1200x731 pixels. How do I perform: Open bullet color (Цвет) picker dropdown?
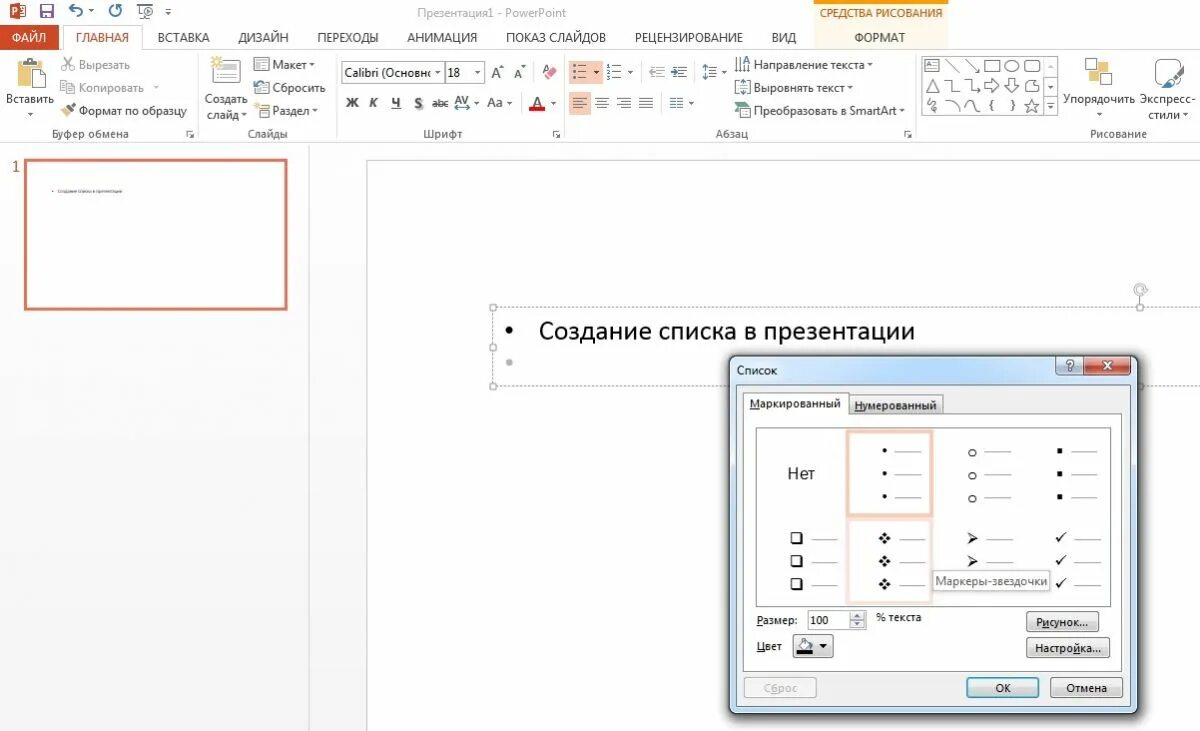[824, 647]
